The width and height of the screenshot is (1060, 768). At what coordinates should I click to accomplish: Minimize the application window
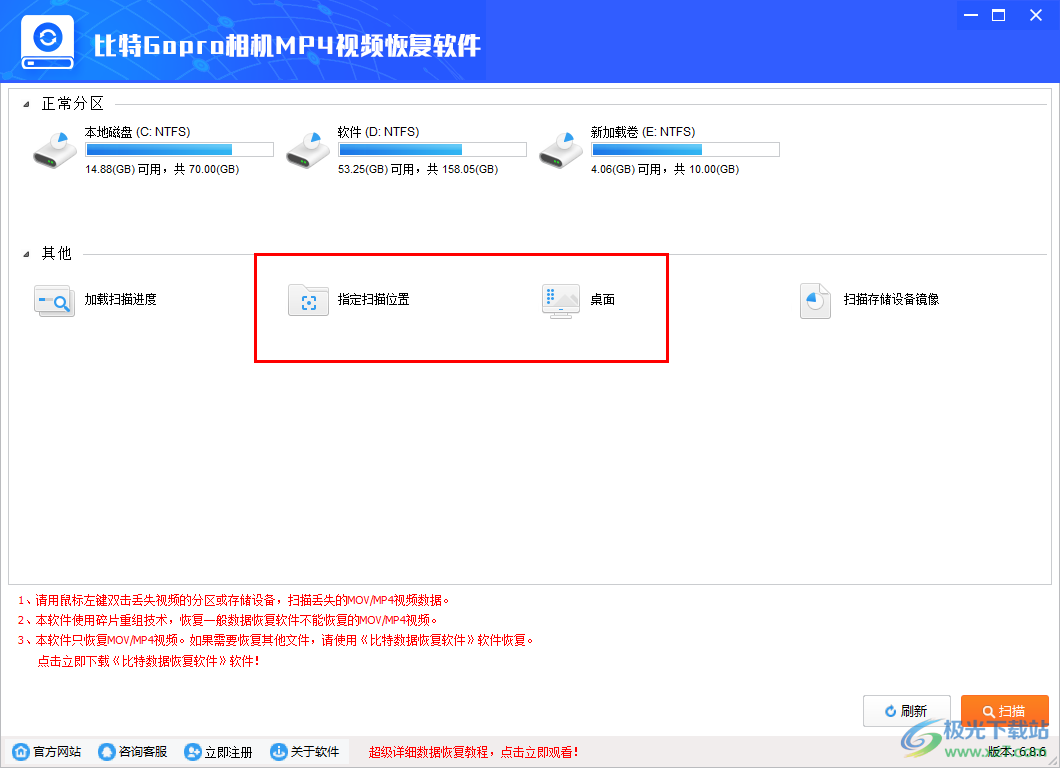[x=971, y=15]
